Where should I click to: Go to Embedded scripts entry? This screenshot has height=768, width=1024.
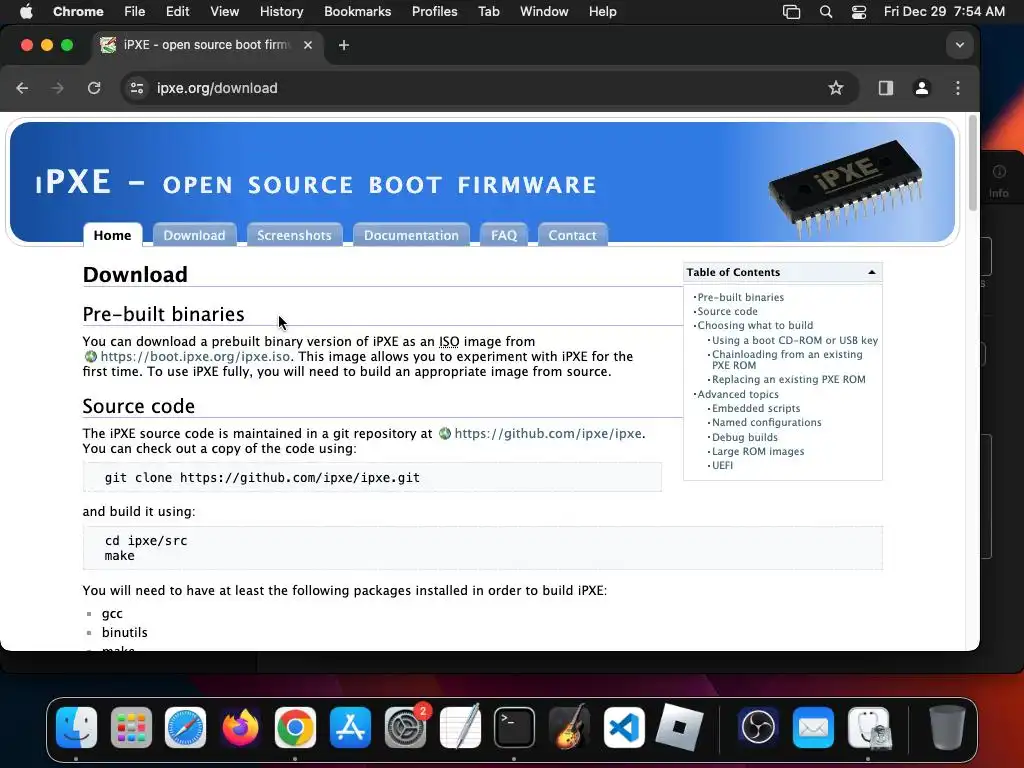point(756,408)
